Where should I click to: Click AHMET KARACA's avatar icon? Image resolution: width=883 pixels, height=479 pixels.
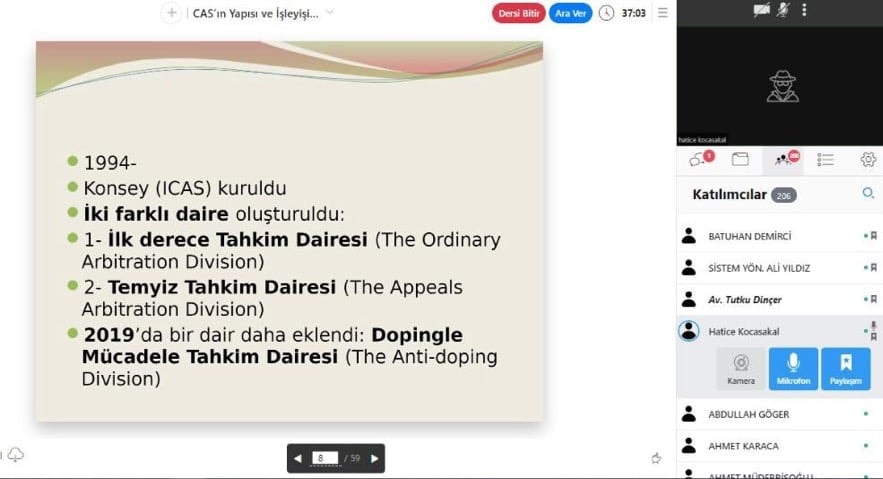tap(689, 445)
